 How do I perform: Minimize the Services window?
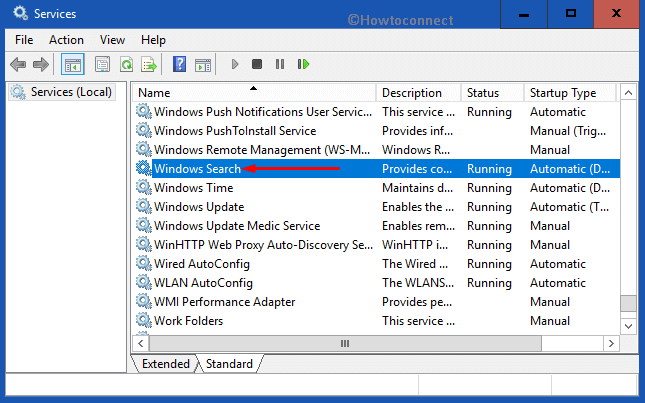(x=524, y=14)
